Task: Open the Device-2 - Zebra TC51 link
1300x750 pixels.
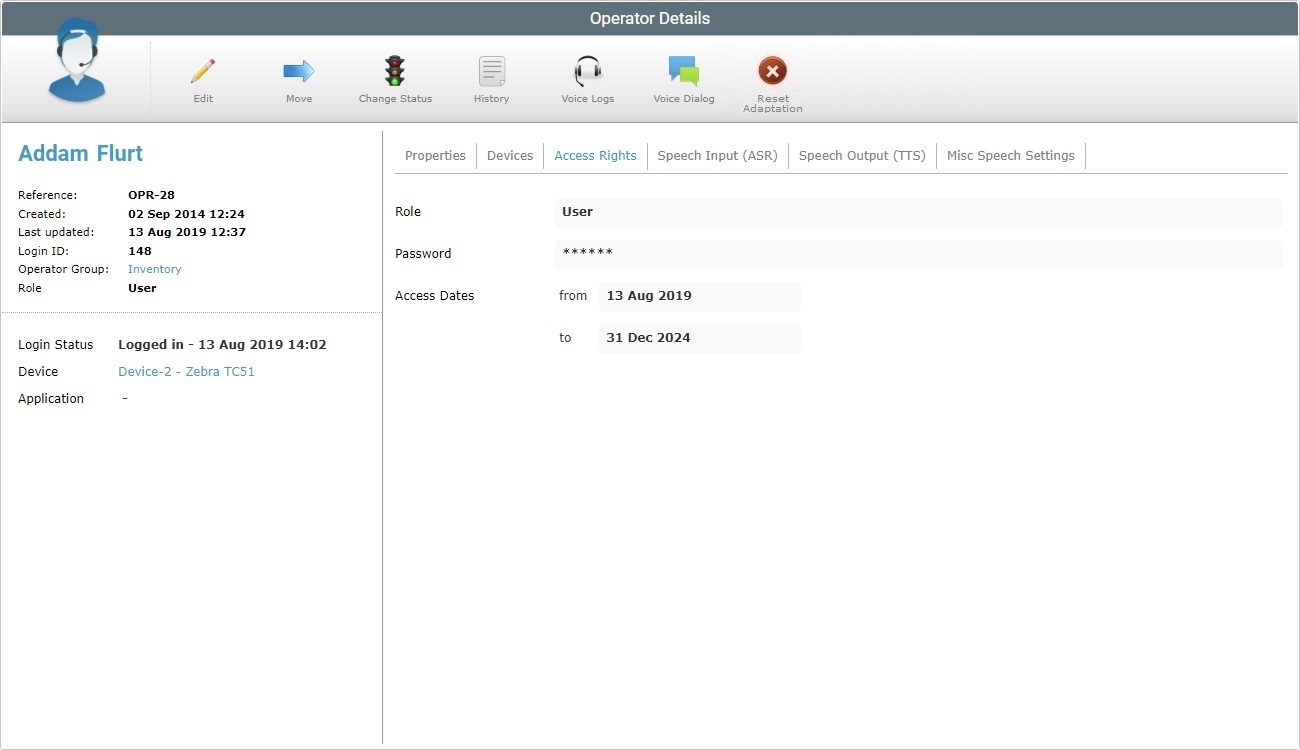Action: [x=186, y=371]
